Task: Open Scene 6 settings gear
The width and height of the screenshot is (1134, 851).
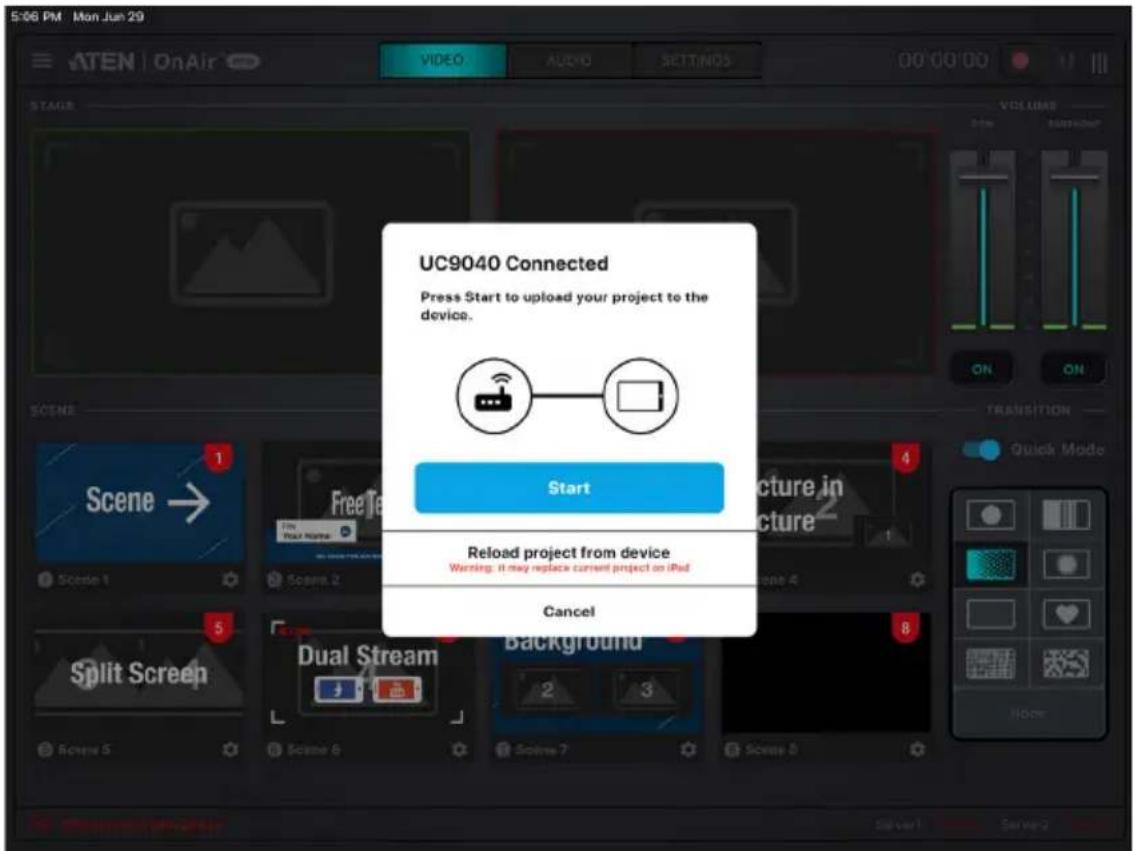Action: (x=459, y=750)
